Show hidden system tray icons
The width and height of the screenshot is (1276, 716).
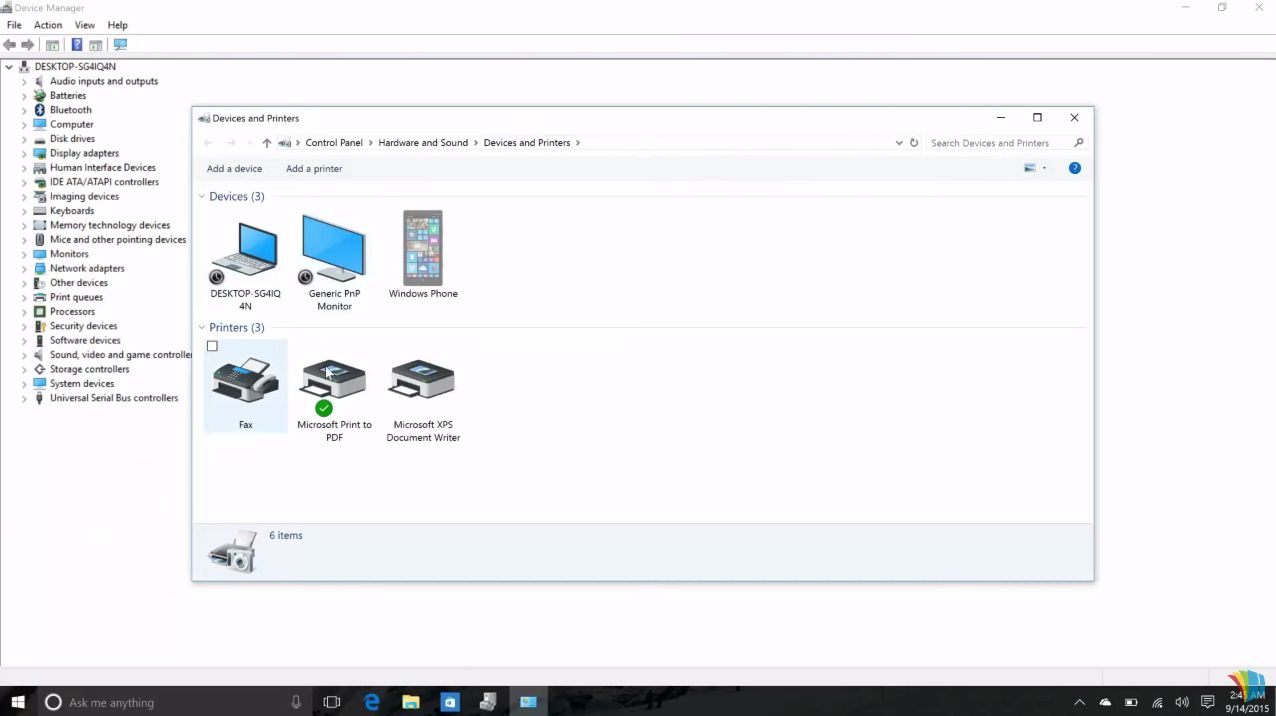(x=1079, y=702)
